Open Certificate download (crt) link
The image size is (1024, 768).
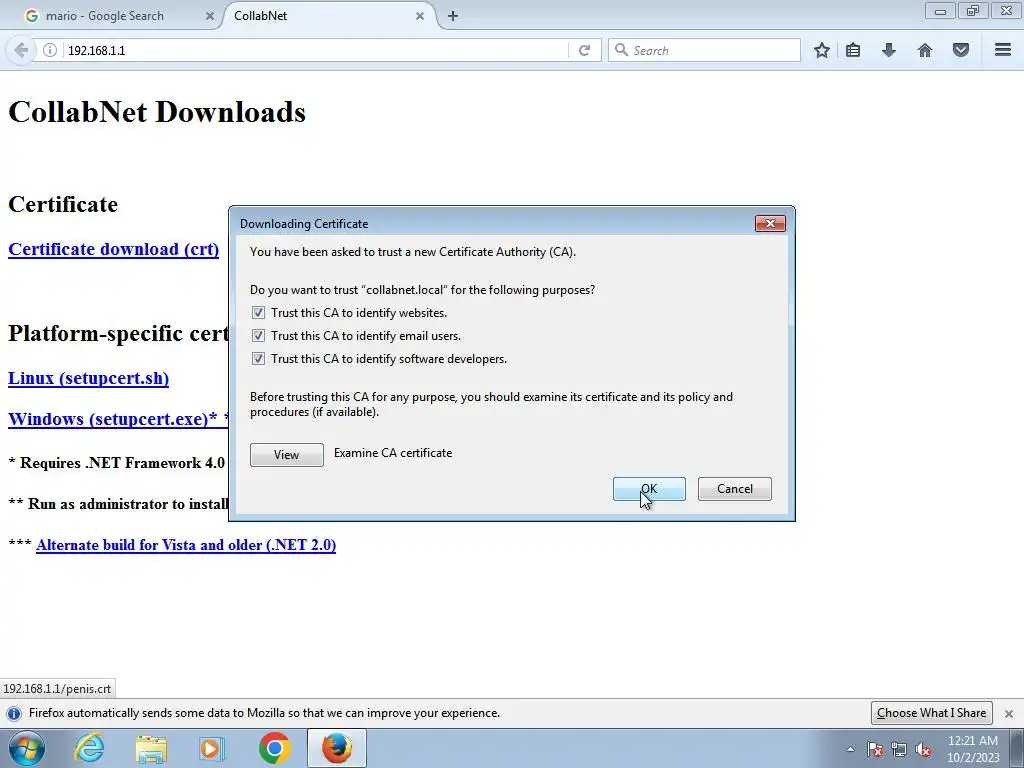114,249
